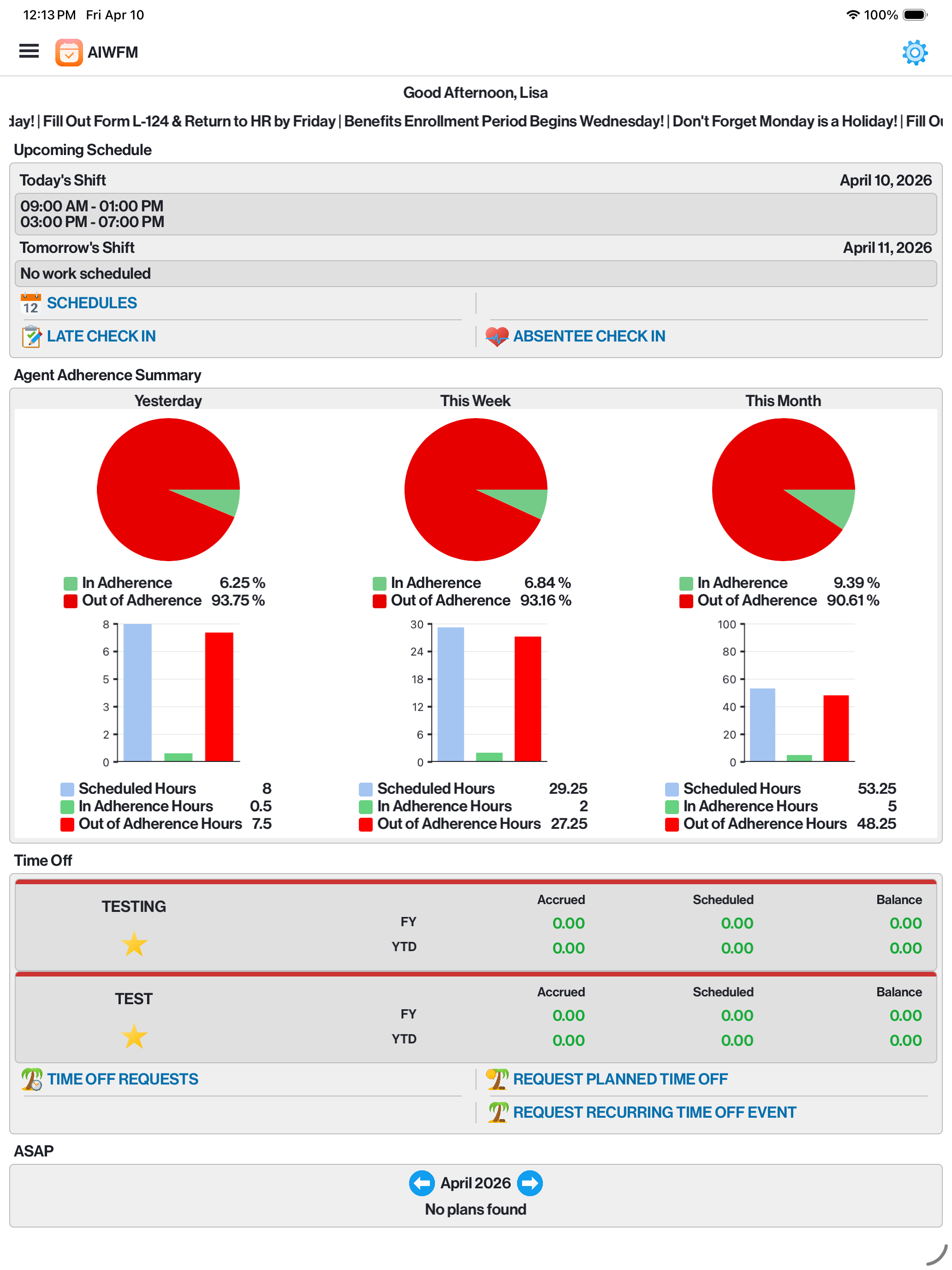Tap the Yesterday hours bar chart
The image size is (952, 1270).
(x=171, y=693)
